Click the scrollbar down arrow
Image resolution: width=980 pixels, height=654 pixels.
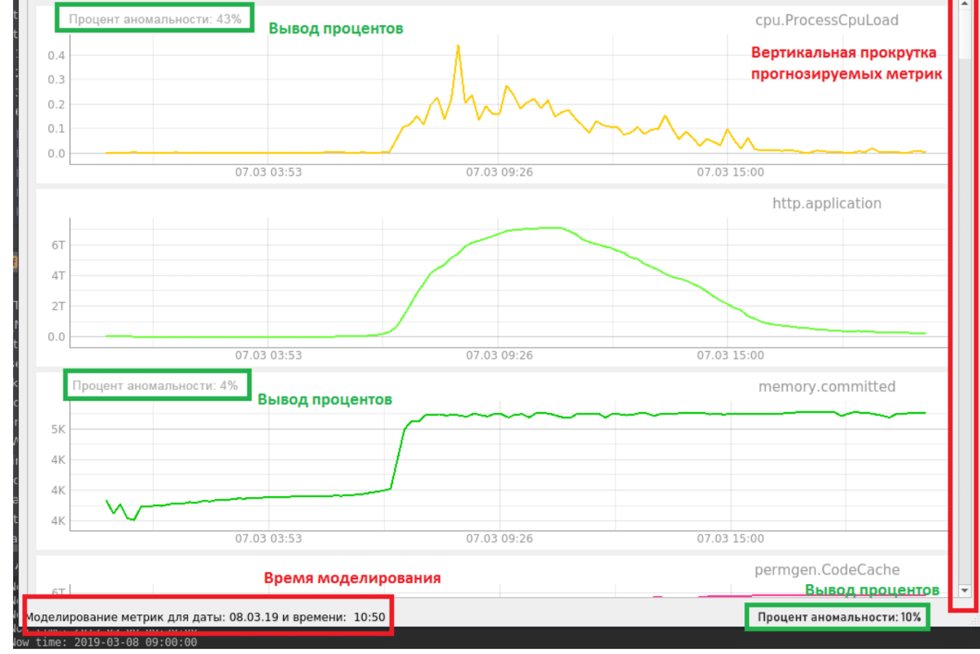tap(964, 590)
